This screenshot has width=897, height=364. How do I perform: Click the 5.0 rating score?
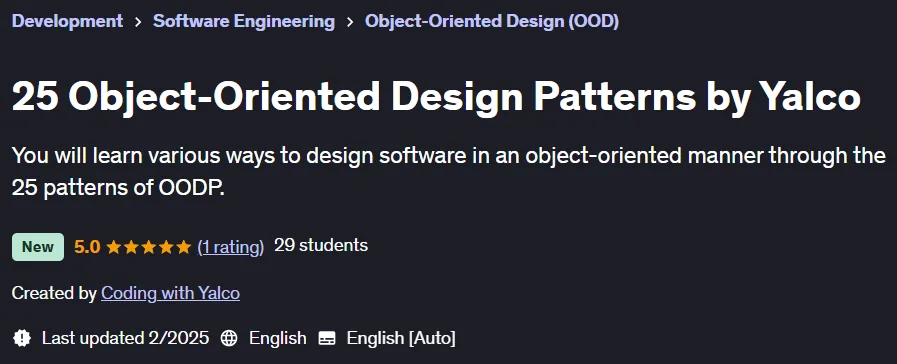click(87, 247)
